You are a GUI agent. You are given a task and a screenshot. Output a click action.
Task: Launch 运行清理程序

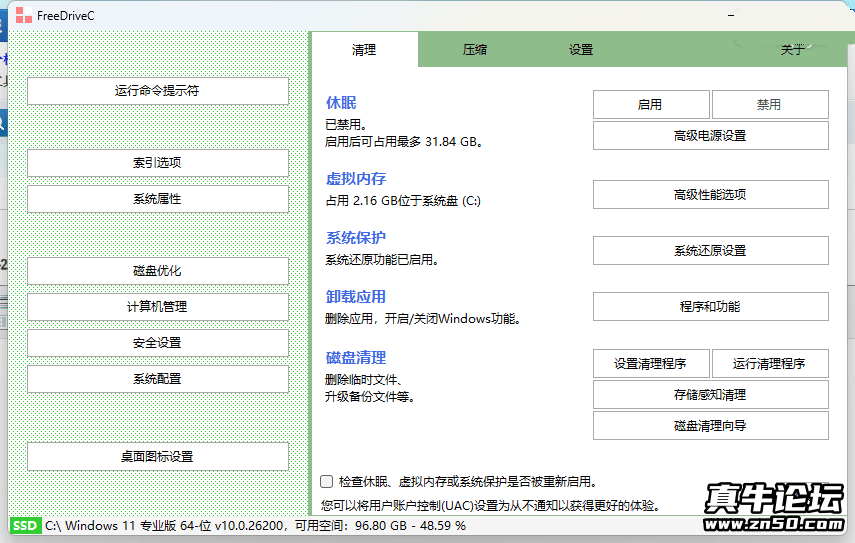click(x=769, y=364)
